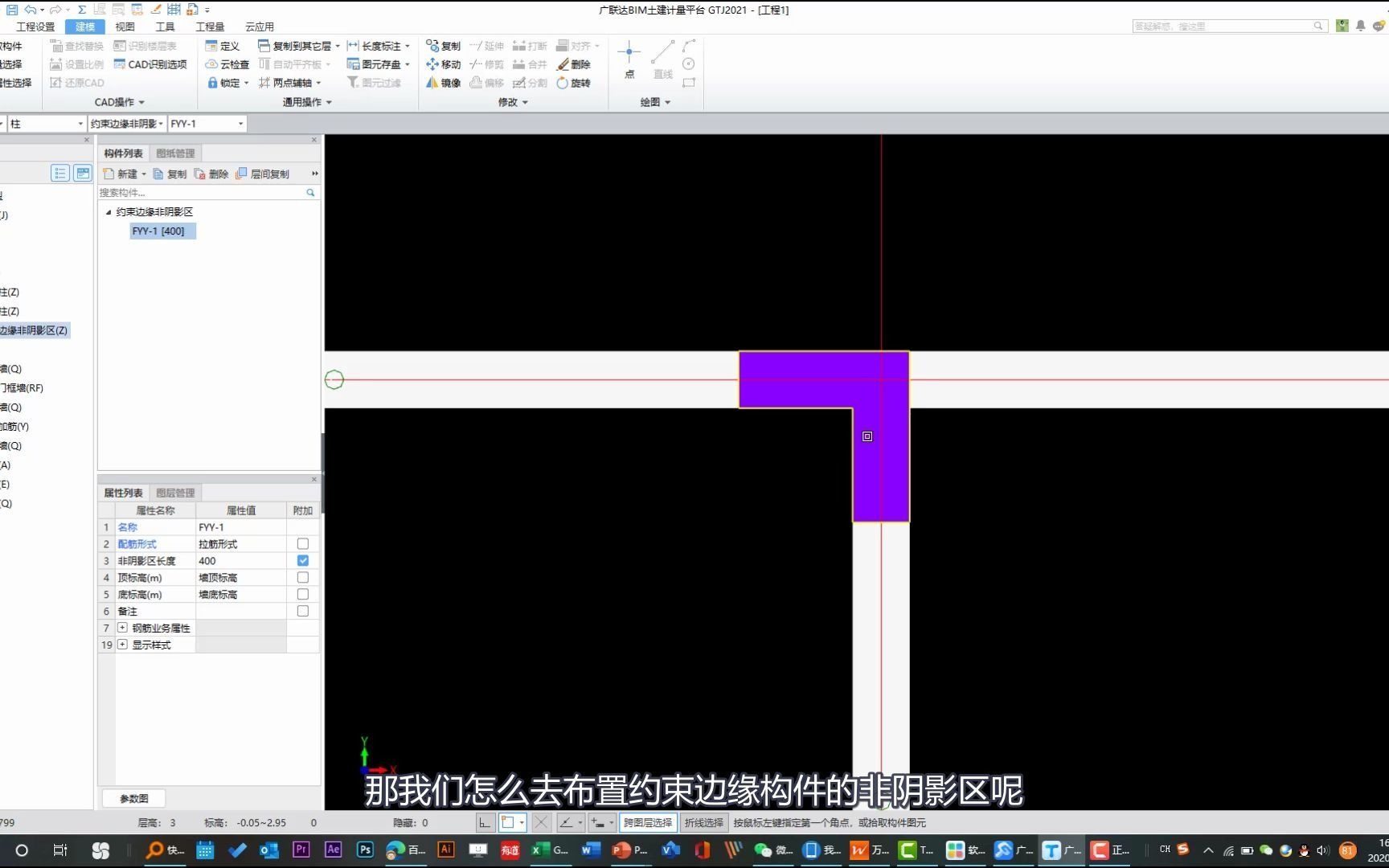Click 删除 in the component list toolbar

(x=211, y=174)
